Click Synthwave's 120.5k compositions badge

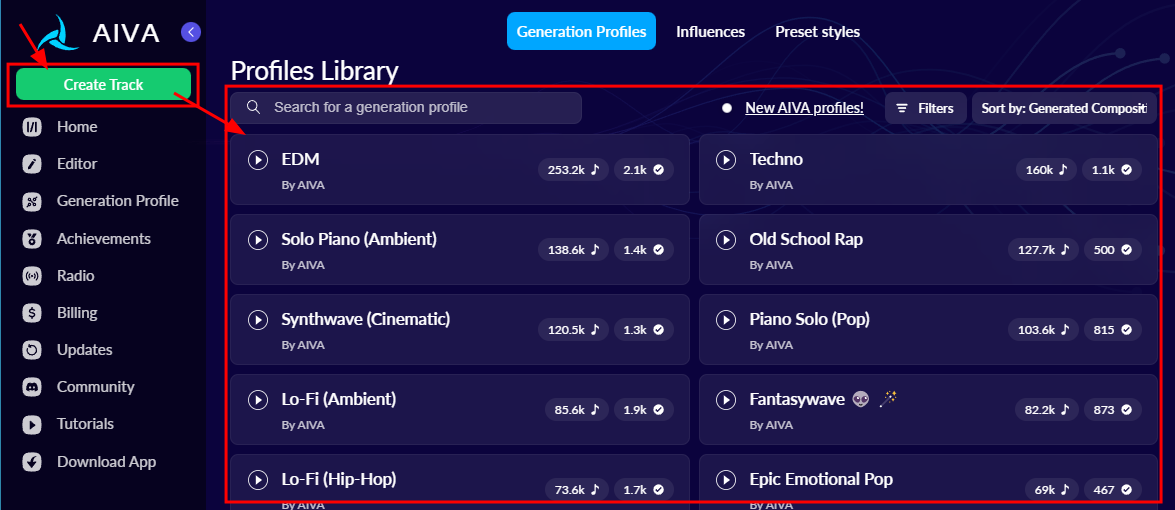[573, 330]
